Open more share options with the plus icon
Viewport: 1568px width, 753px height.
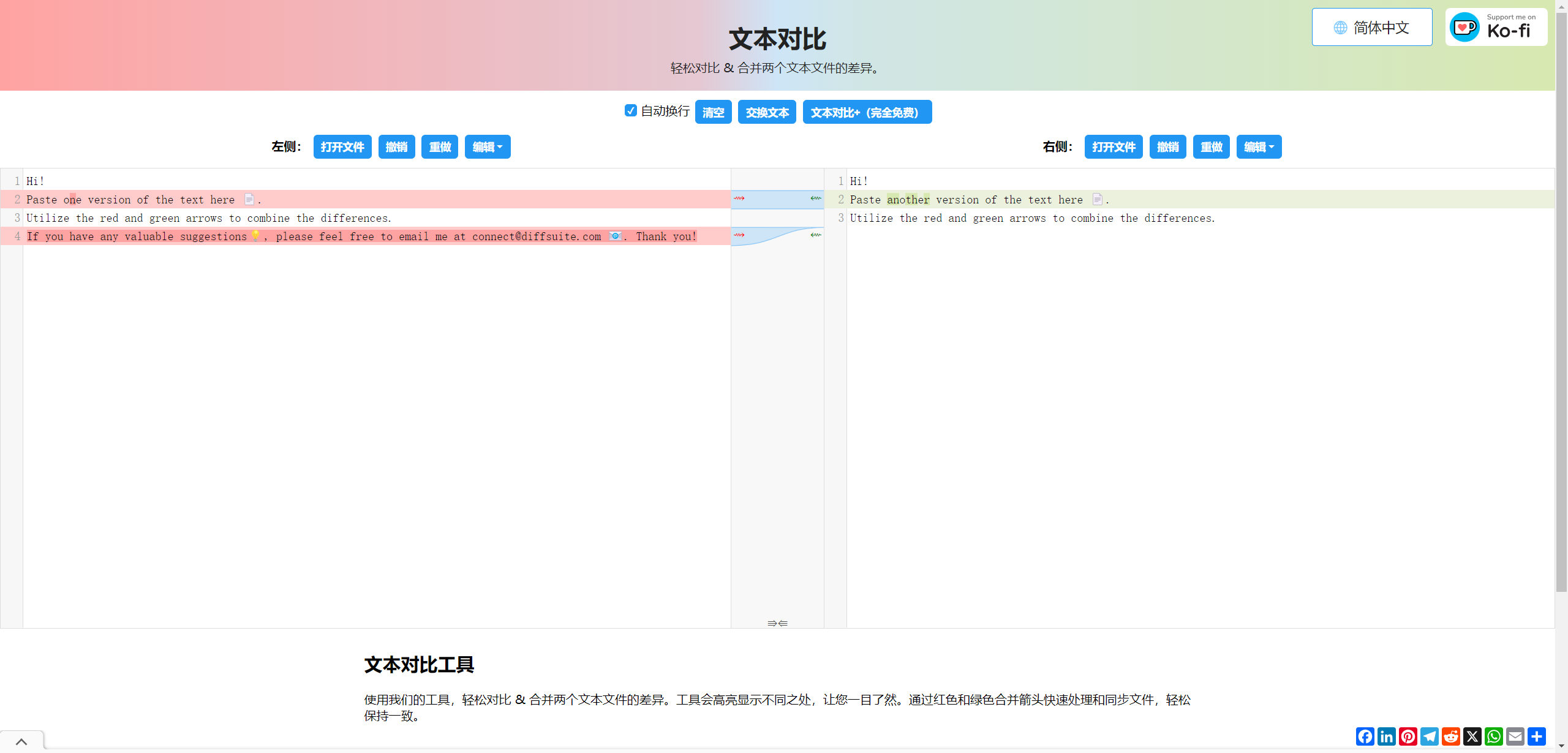1537,736
